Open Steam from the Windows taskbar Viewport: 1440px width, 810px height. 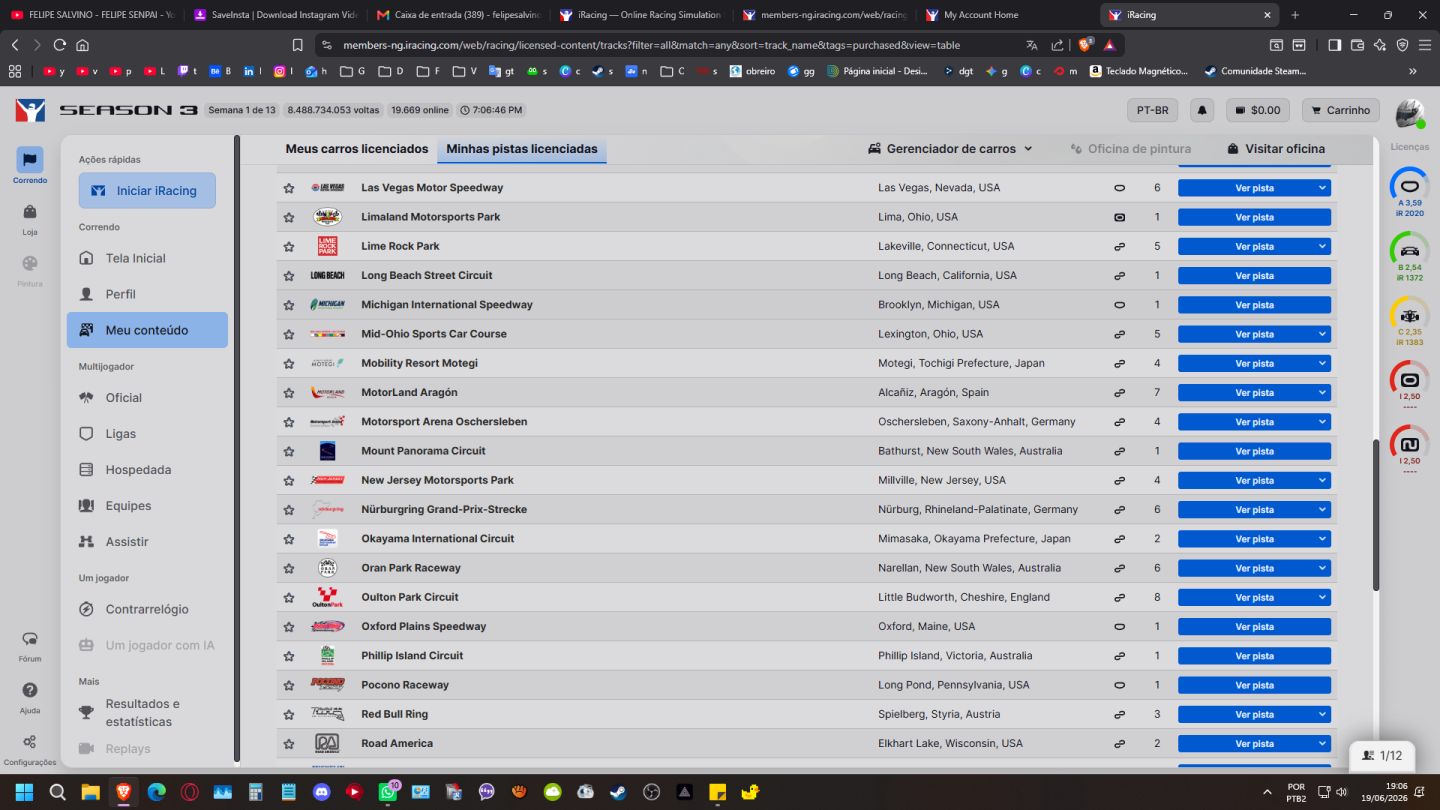619,792
